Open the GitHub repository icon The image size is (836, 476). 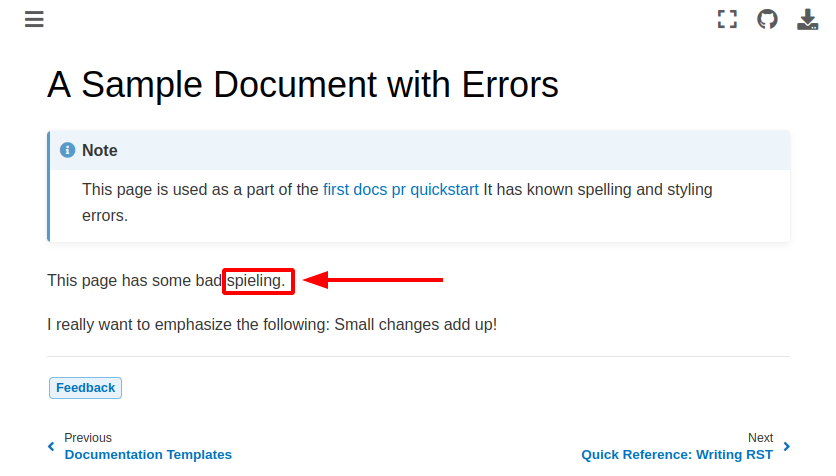point(767,19)
